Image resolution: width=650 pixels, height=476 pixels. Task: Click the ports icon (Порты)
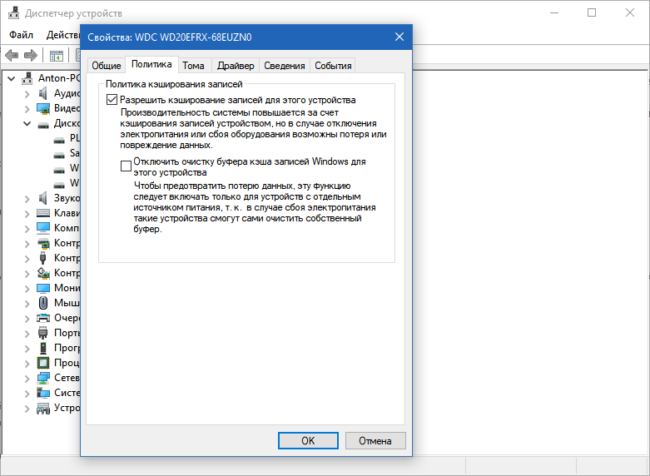[43, 333]
